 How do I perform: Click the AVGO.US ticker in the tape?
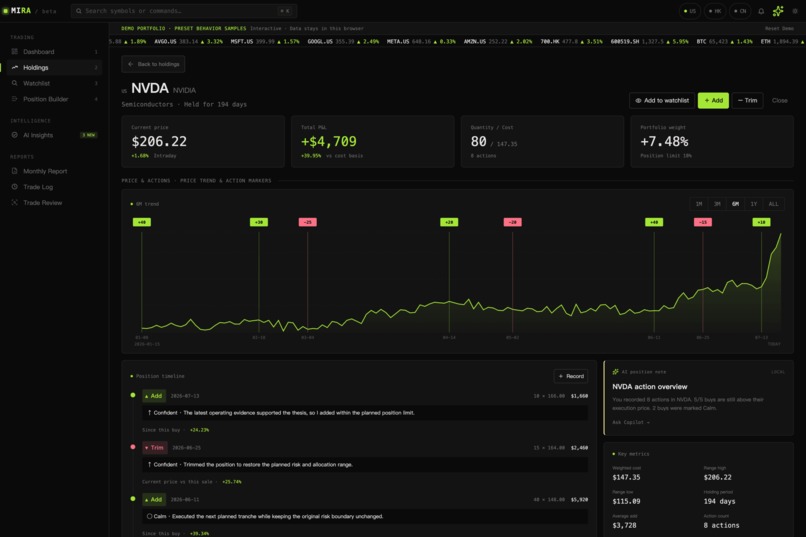pyautogui.click(x=189, y=42)
